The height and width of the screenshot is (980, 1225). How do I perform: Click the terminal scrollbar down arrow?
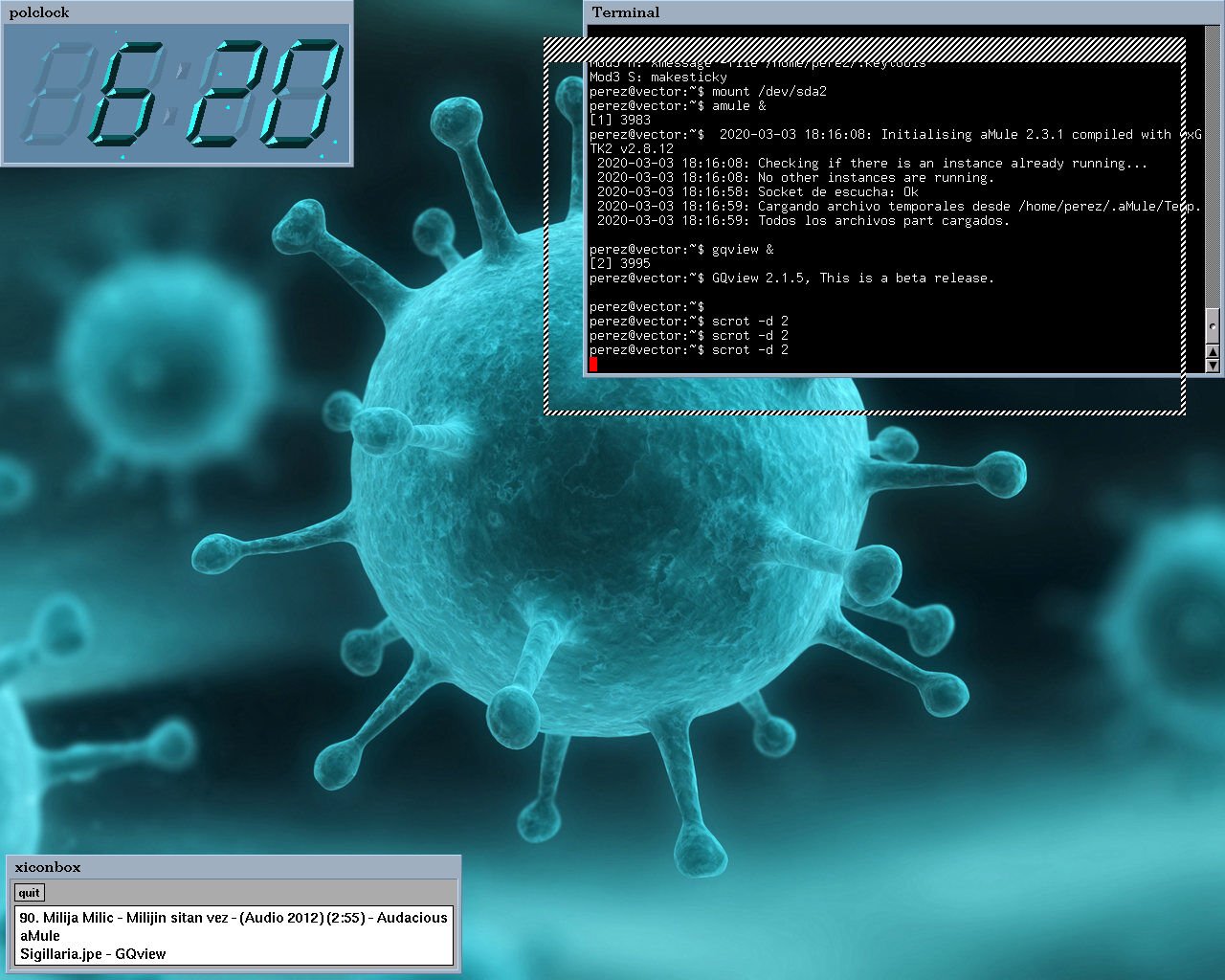[x=1213, y=366]
